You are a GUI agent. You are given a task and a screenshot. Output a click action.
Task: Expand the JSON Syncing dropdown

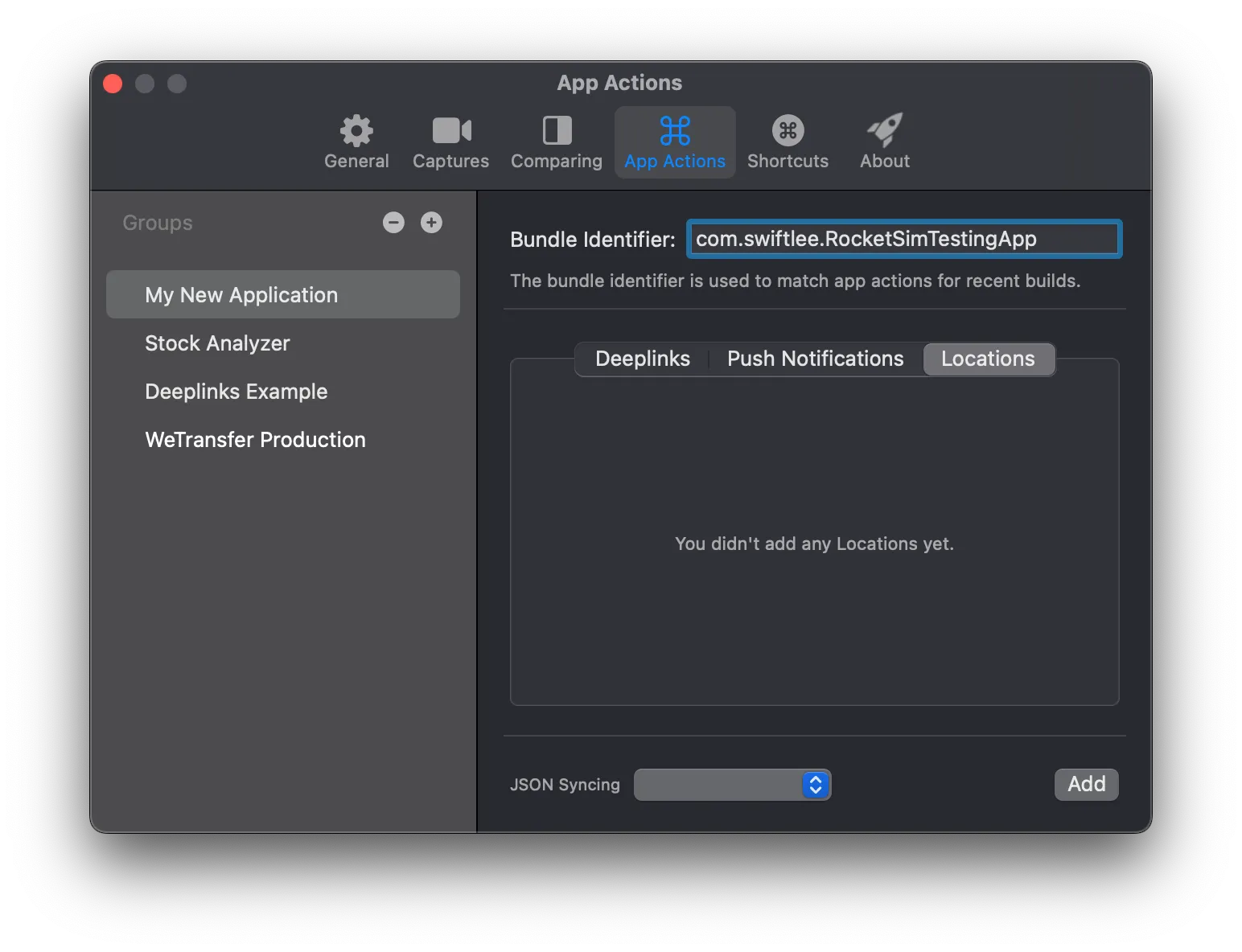click(x=732, y=785)
